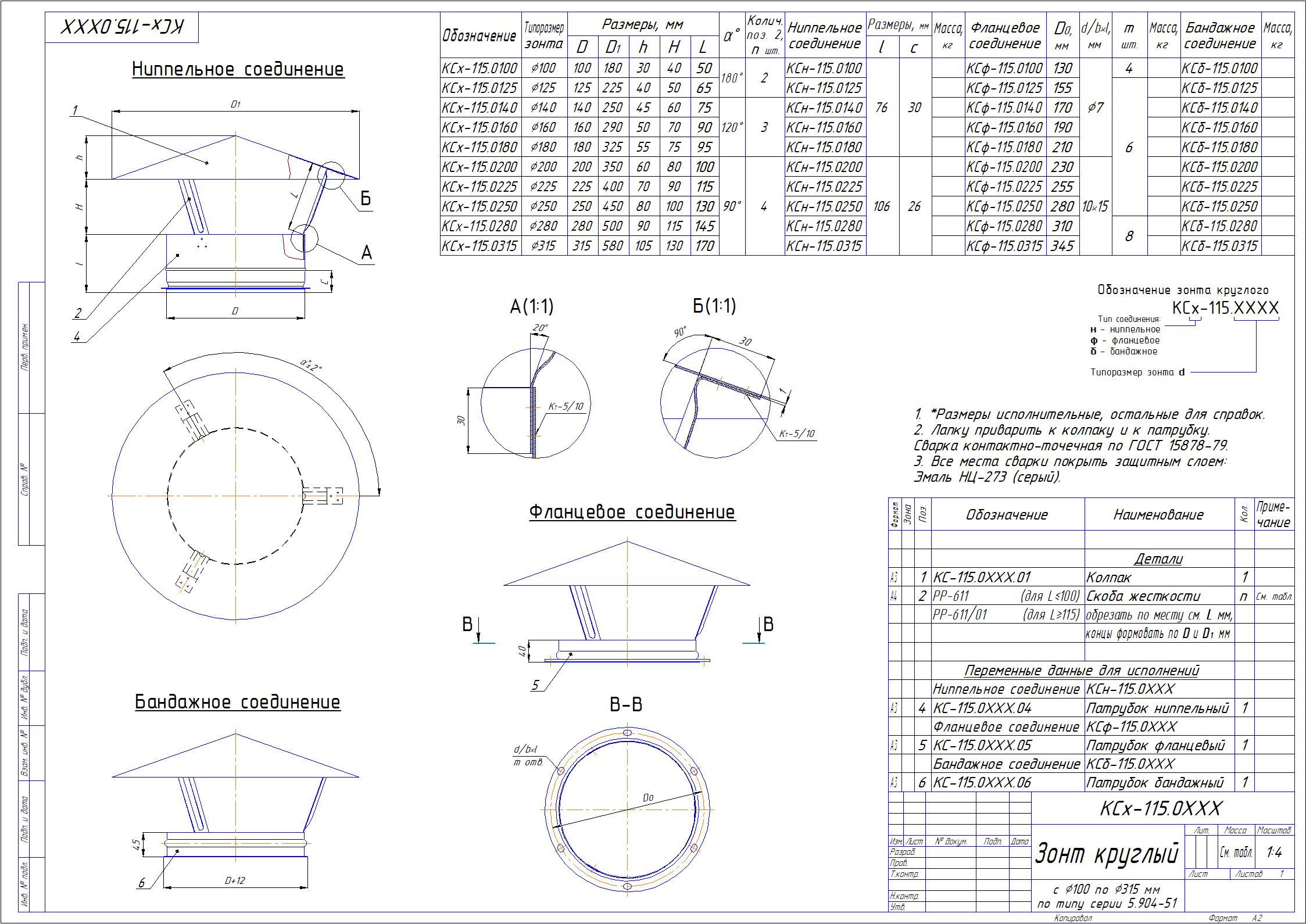Click the spec entry 'Патрубок бандажный'
This screenshot has height=924, width=1306.
click(1155, 783)
